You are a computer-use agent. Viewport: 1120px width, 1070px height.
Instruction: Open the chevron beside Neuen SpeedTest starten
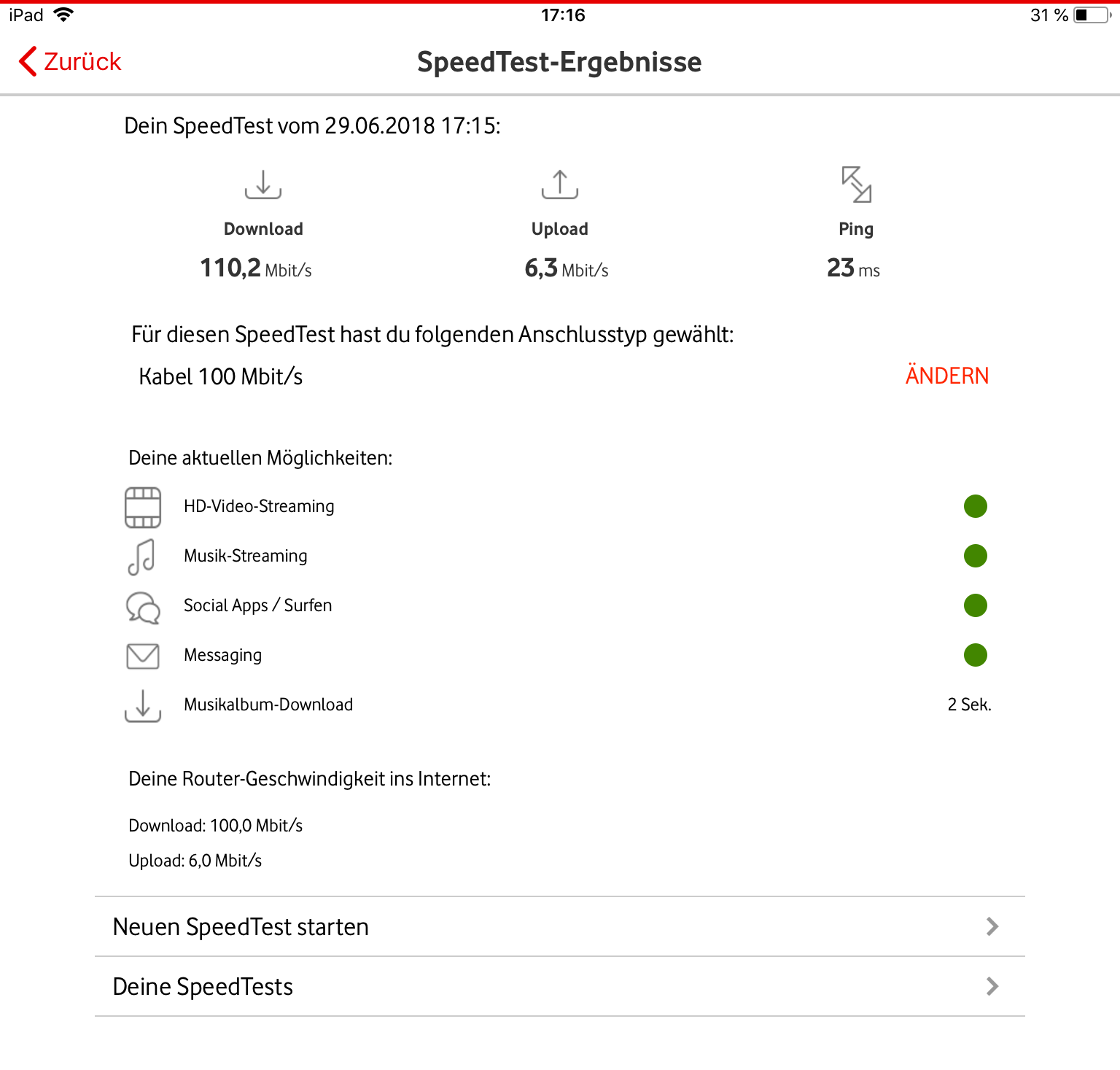click(x=992, y=926)
